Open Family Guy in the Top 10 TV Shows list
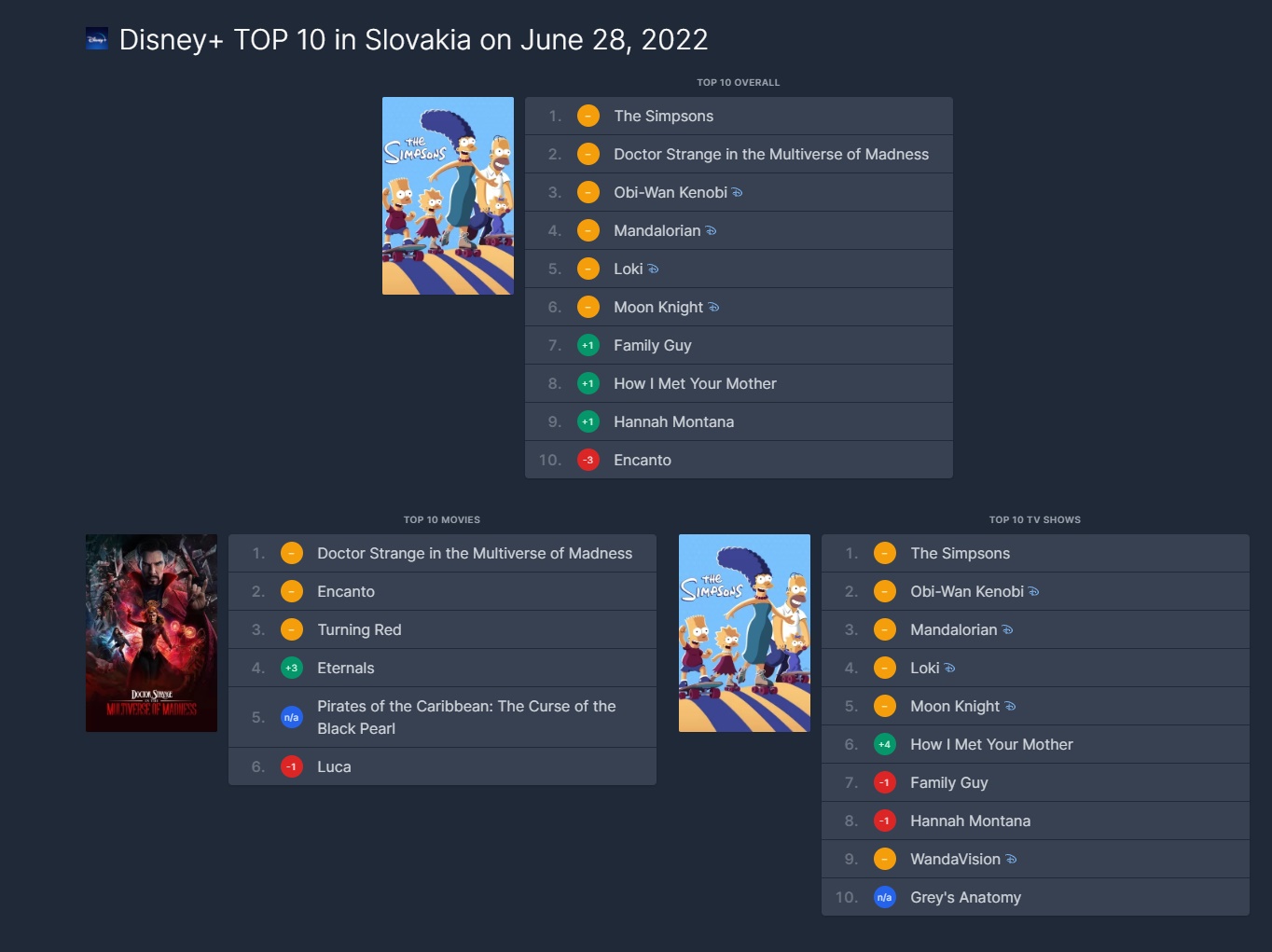The width and height of the screenshot is (1272, 952). [949, 782]
